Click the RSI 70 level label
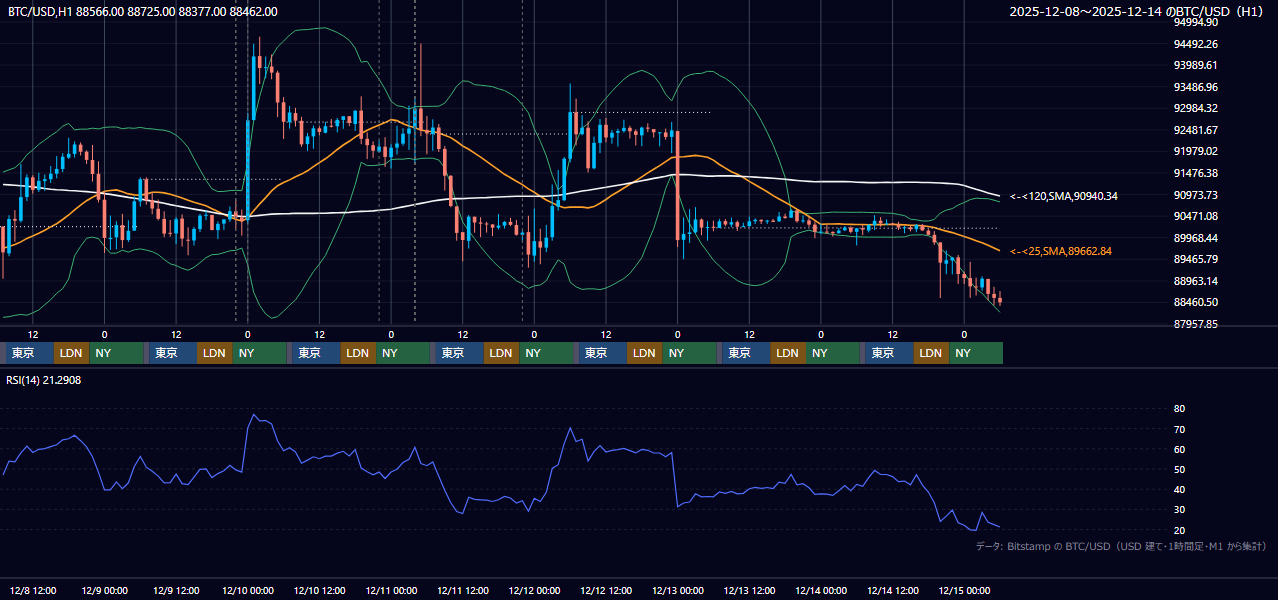1278x600 pixels. coord(1179,429)
